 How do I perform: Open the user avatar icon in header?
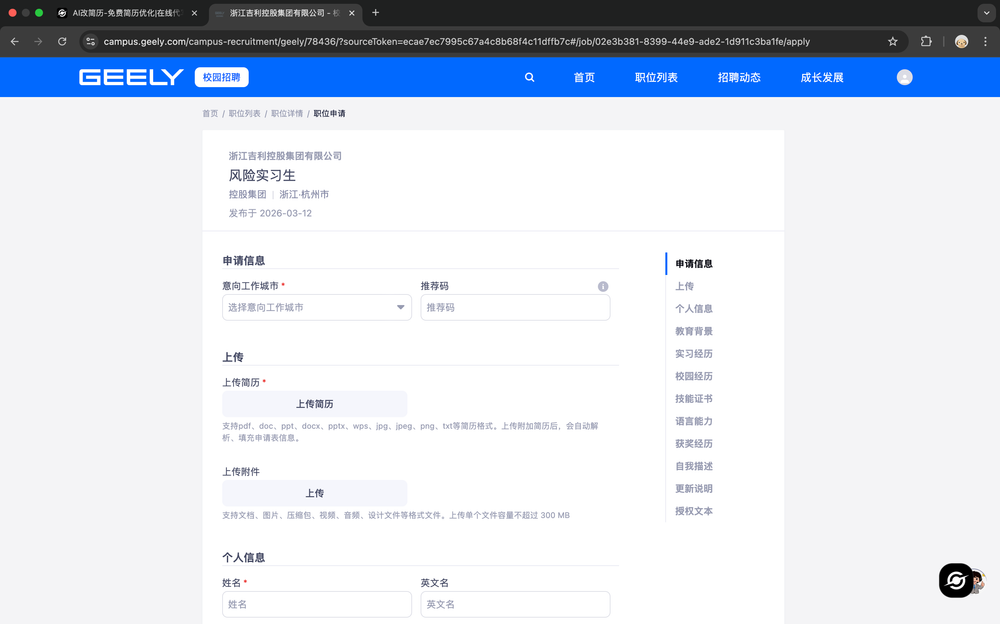coord(904,77)
